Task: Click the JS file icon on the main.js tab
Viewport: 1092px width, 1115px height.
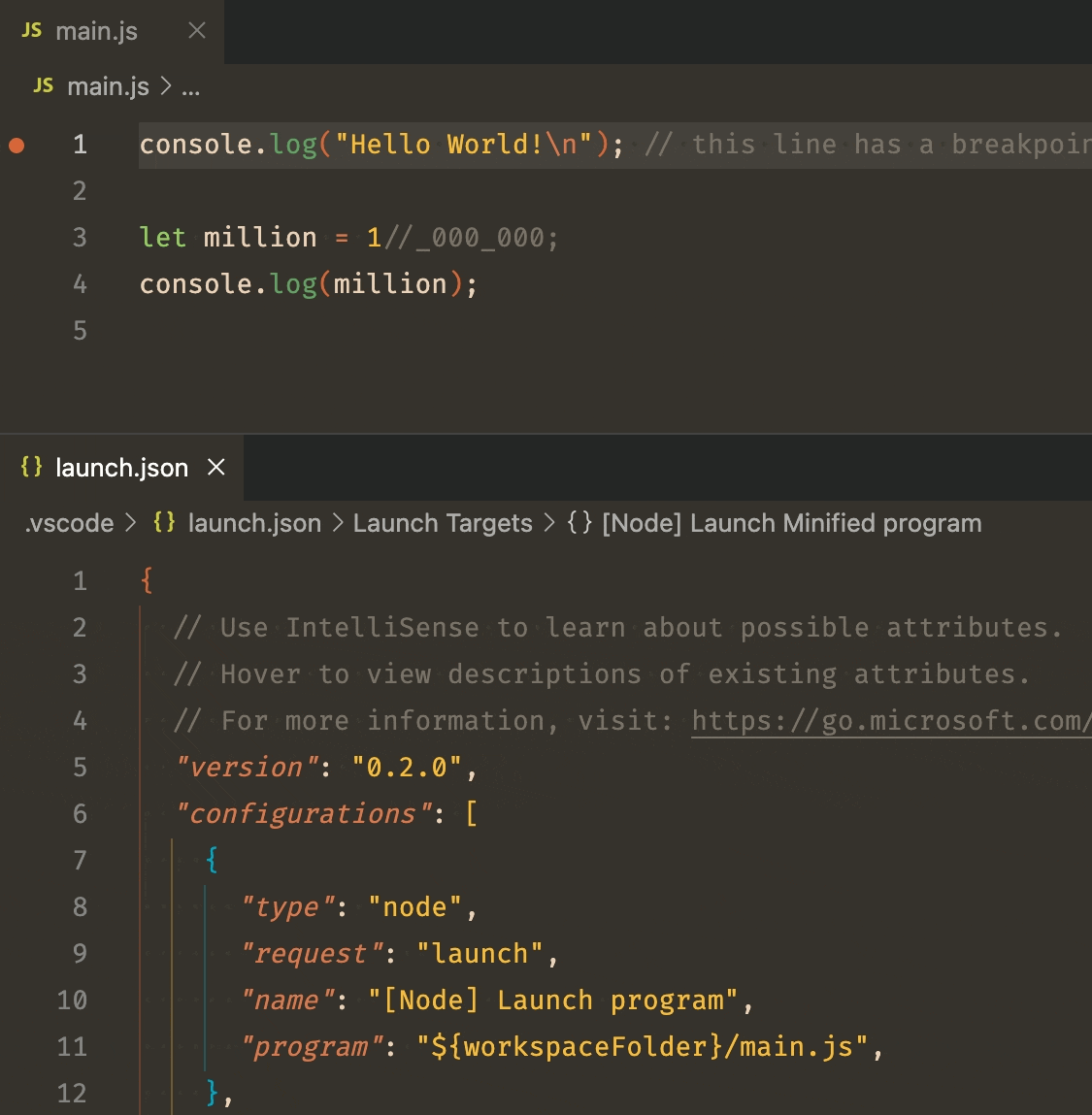Action: click(x=30, y=30)
